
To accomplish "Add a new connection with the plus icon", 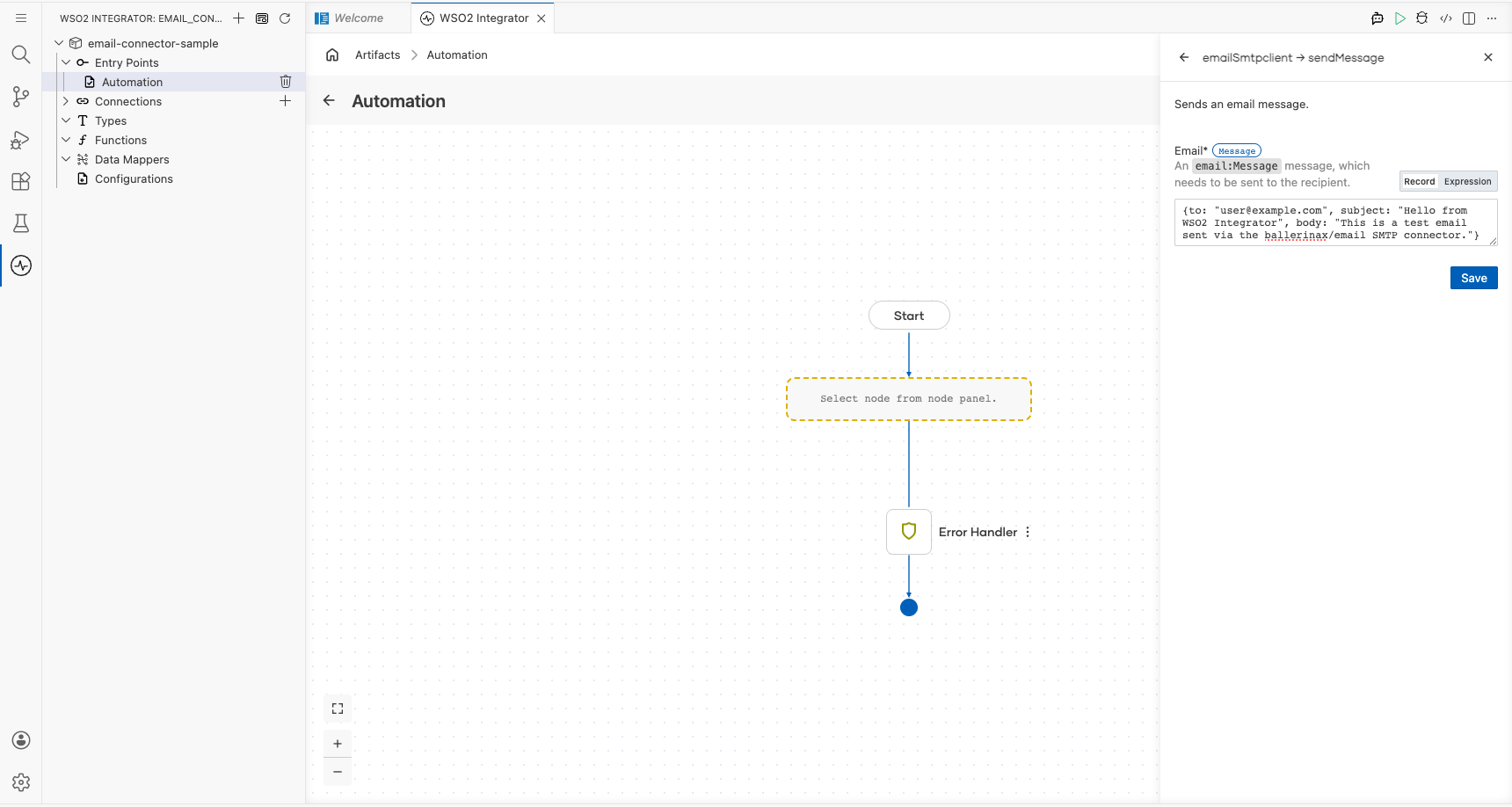I will pos(286,101).
